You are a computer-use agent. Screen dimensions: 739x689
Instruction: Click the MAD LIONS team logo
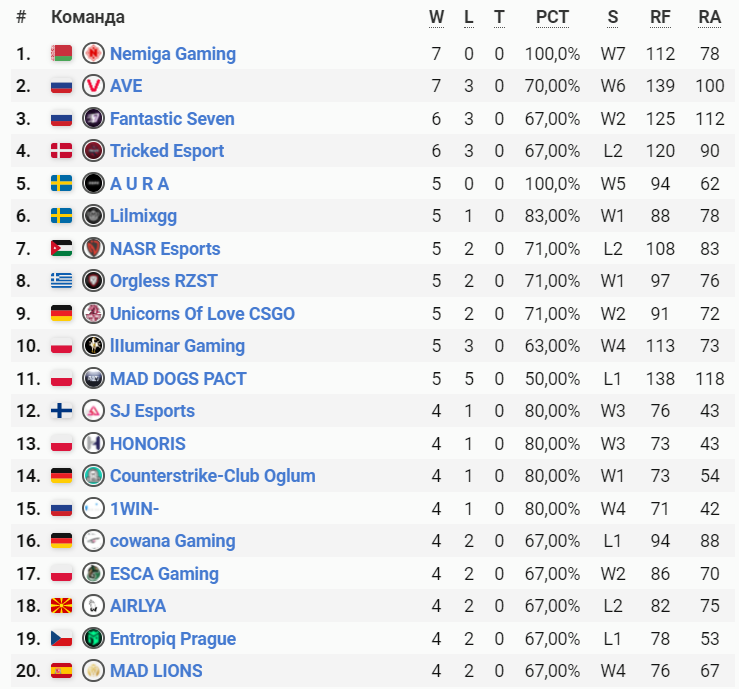pos(93,671)
